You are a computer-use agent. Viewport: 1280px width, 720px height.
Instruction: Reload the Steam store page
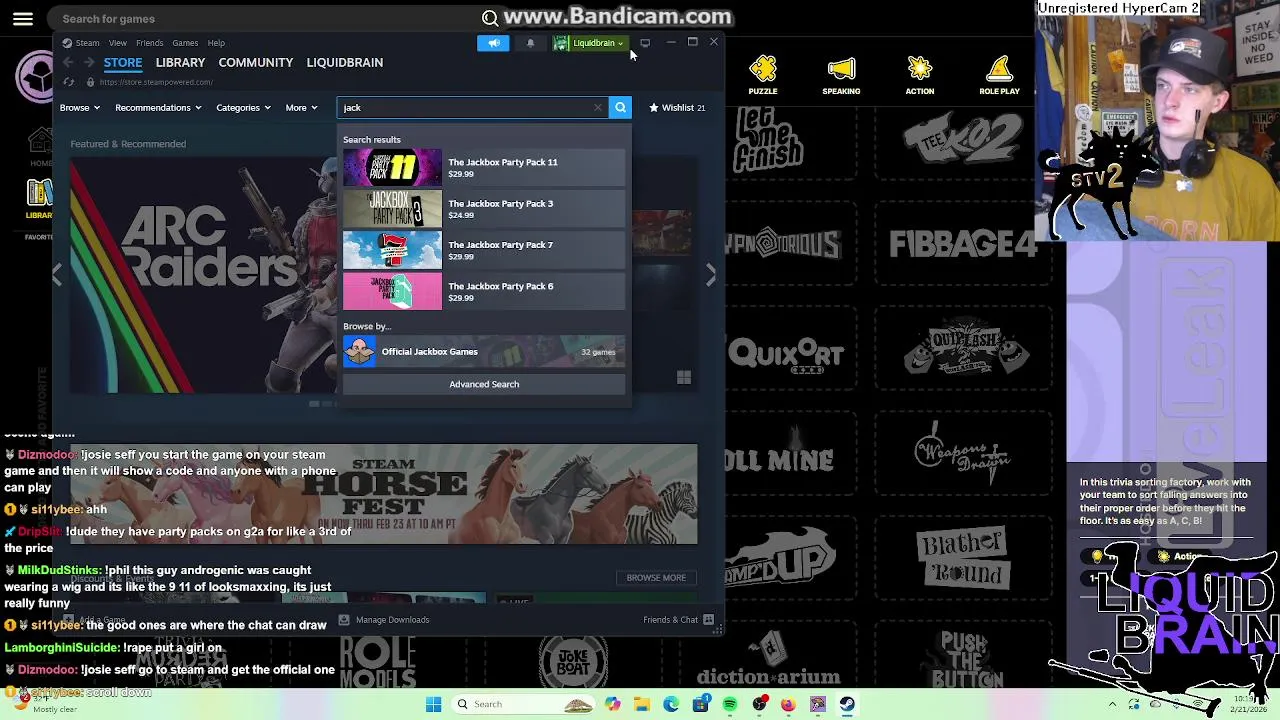(x=68, y=82)
